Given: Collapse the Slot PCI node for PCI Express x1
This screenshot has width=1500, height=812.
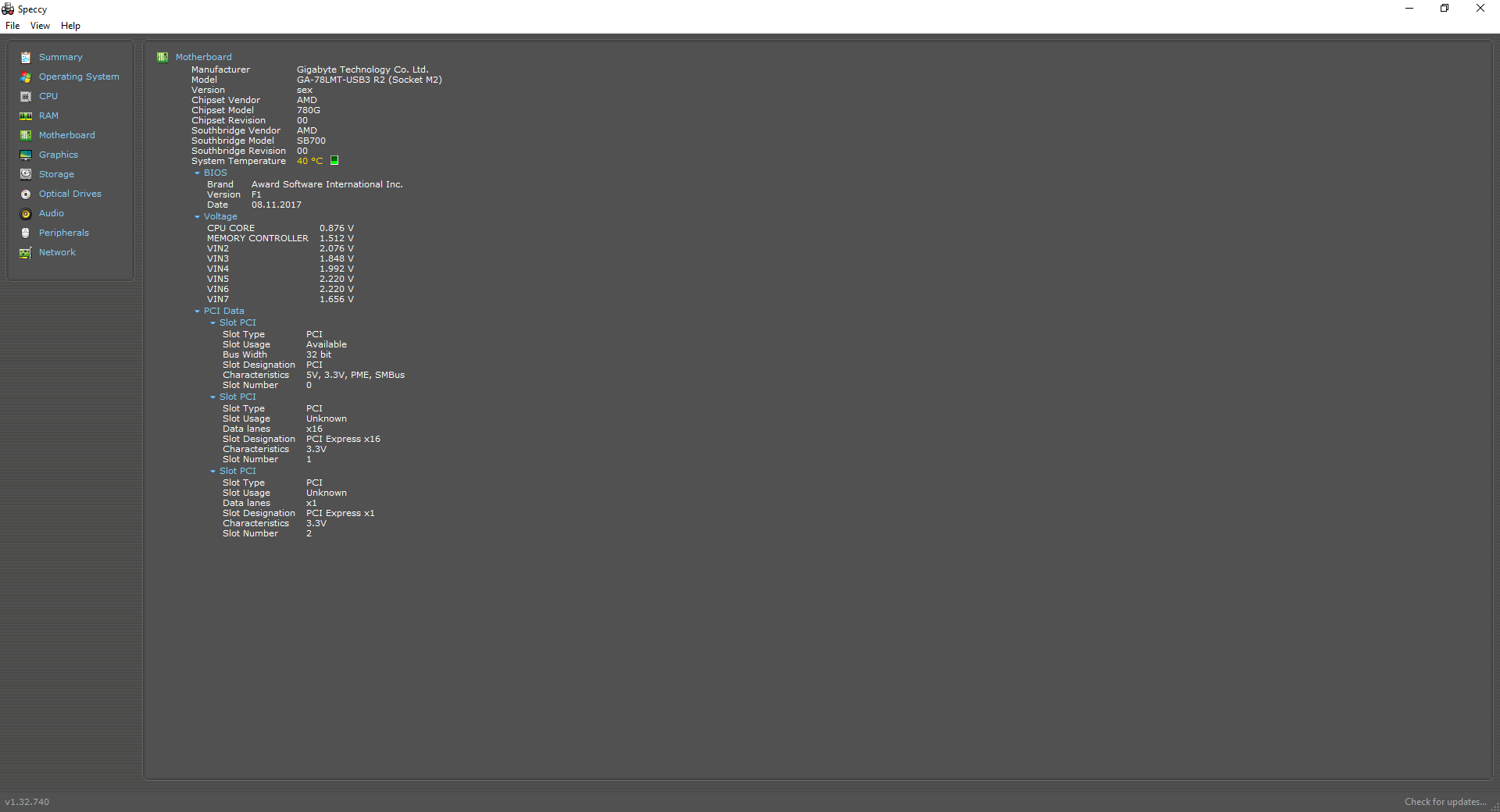Looking at the screenshot, I should pyautogui.click(x=212, y=472).
